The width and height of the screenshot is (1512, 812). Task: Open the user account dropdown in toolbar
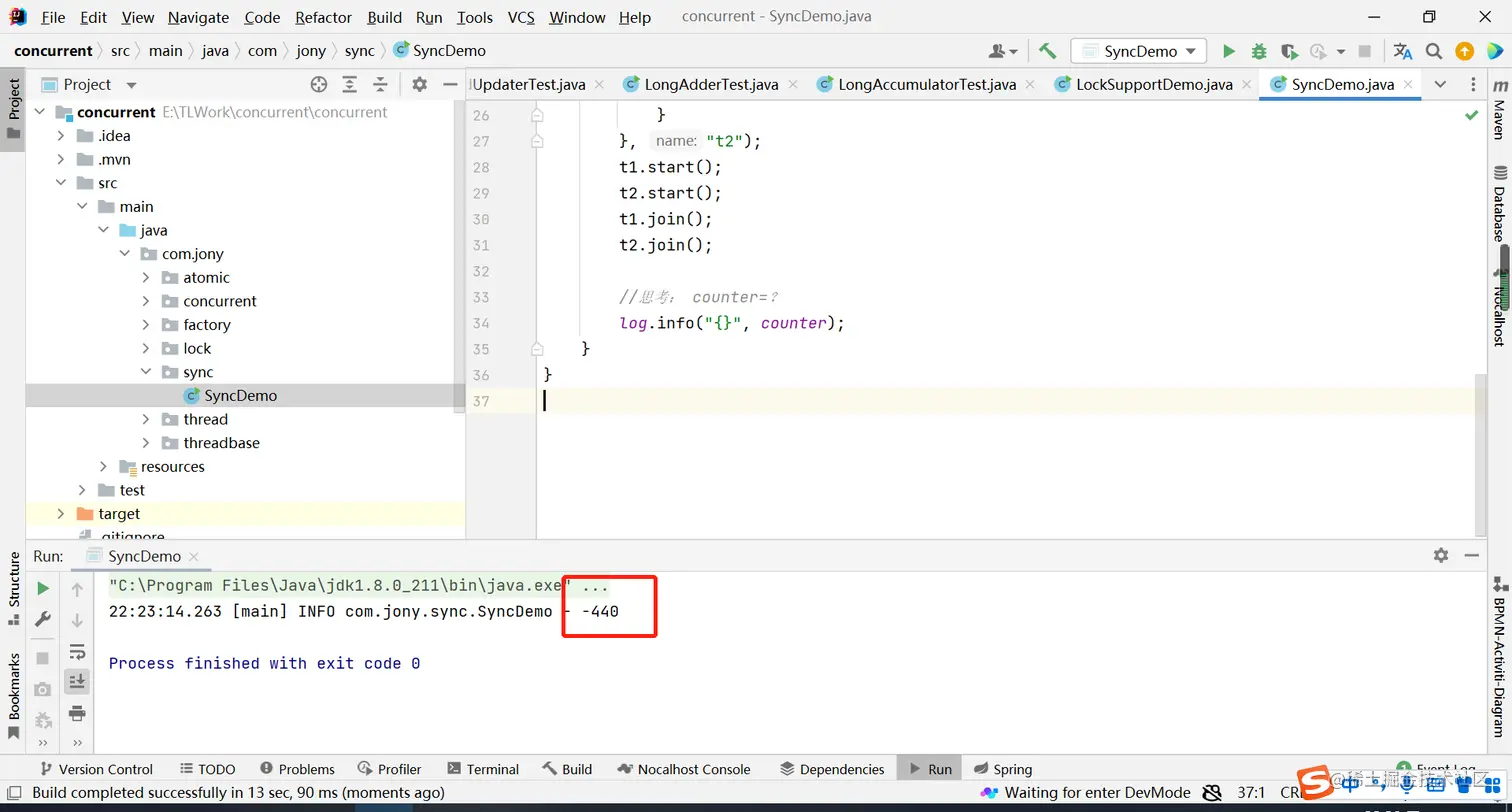[x=1002, y=51]
